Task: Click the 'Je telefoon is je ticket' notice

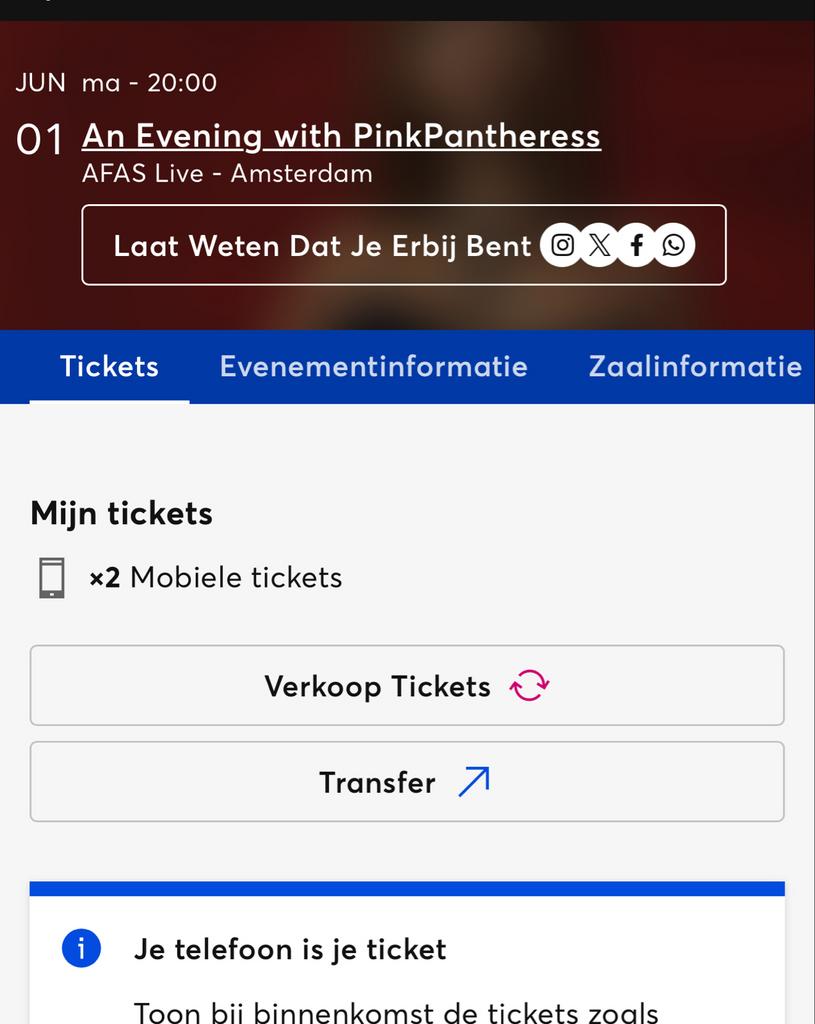Action: [x=290, y=949]
